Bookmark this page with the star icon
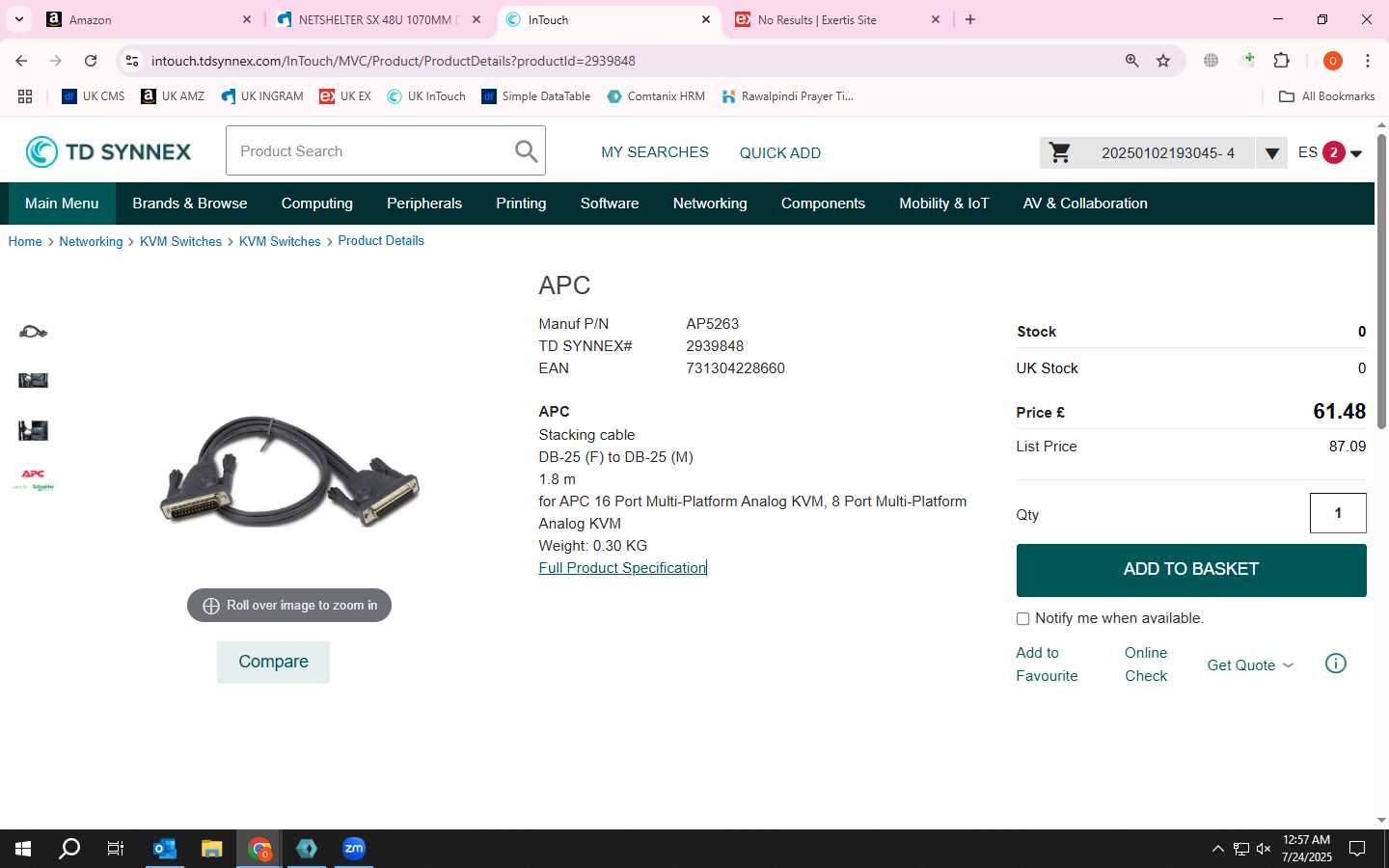Image resolution: width=1389 pixels, height=868 pixels. 1163,61
